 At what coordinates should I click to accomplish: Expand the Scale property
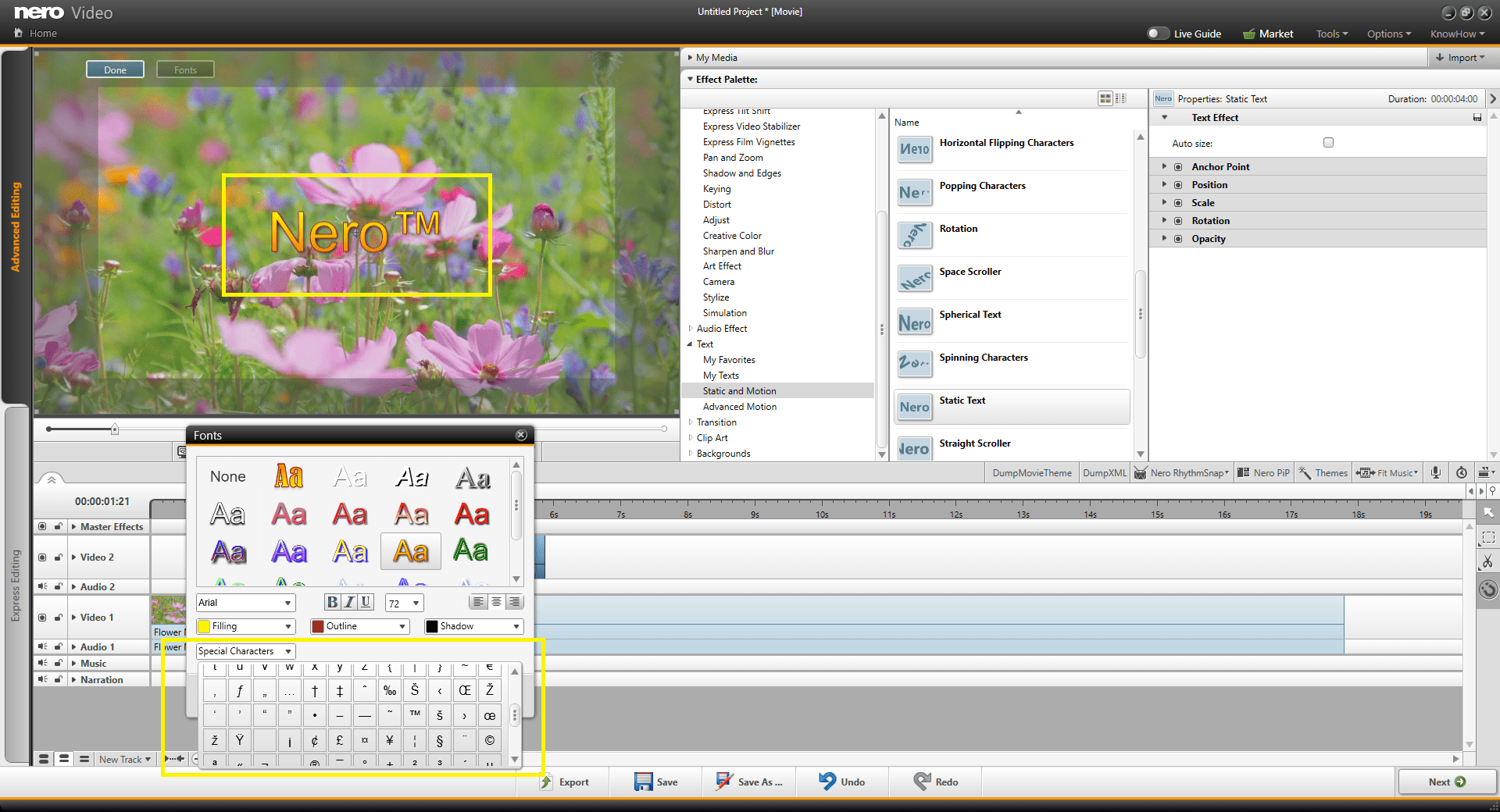pos(1164,202)
